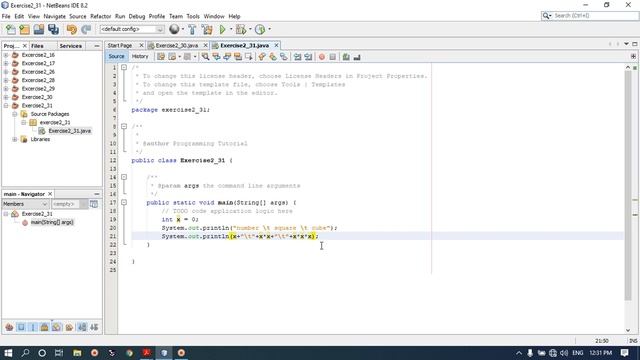The height and width of the screenshot is (360, 640).
Task: Expand the Libraries node
Action: [x=15, y=139]
